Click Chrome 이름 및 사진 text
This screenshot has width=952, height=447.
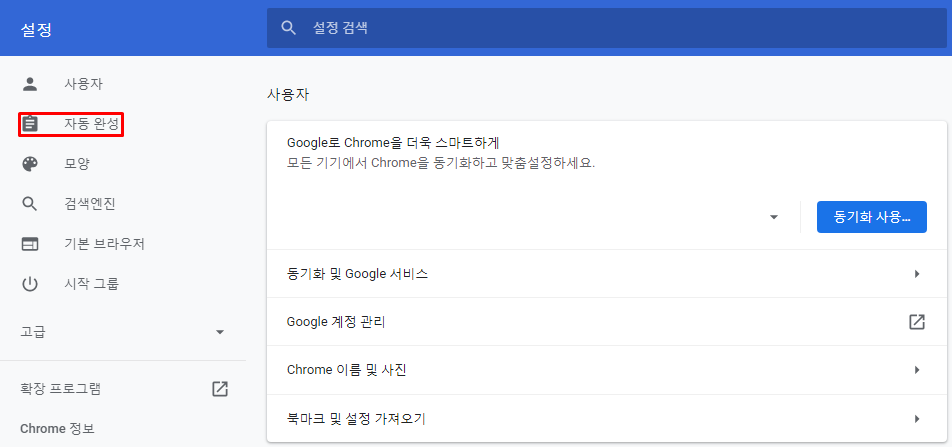point(346,370)
